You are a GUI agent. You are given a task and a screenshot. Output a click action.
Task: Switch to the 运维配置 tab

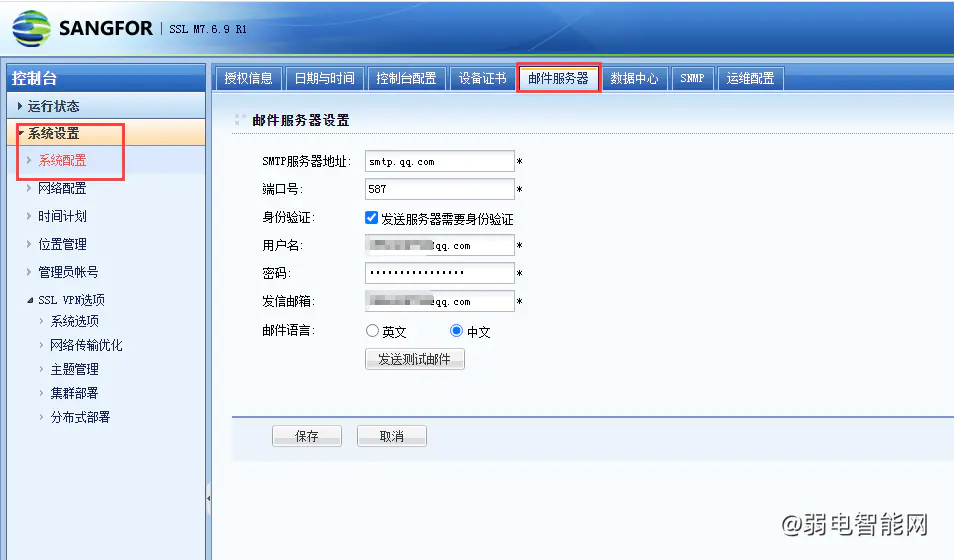(750, 79)
